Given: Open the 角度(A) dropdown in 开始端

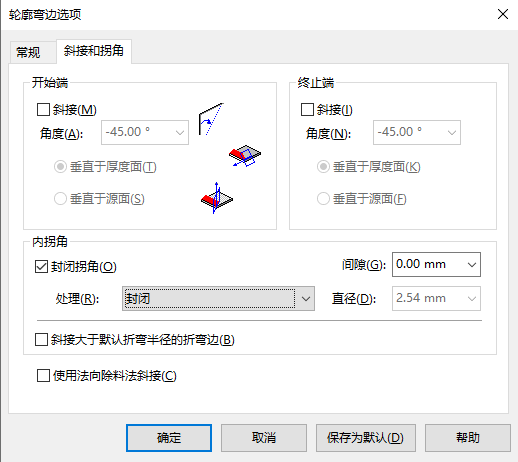Looking at the screenshot, I should (180, 133).
